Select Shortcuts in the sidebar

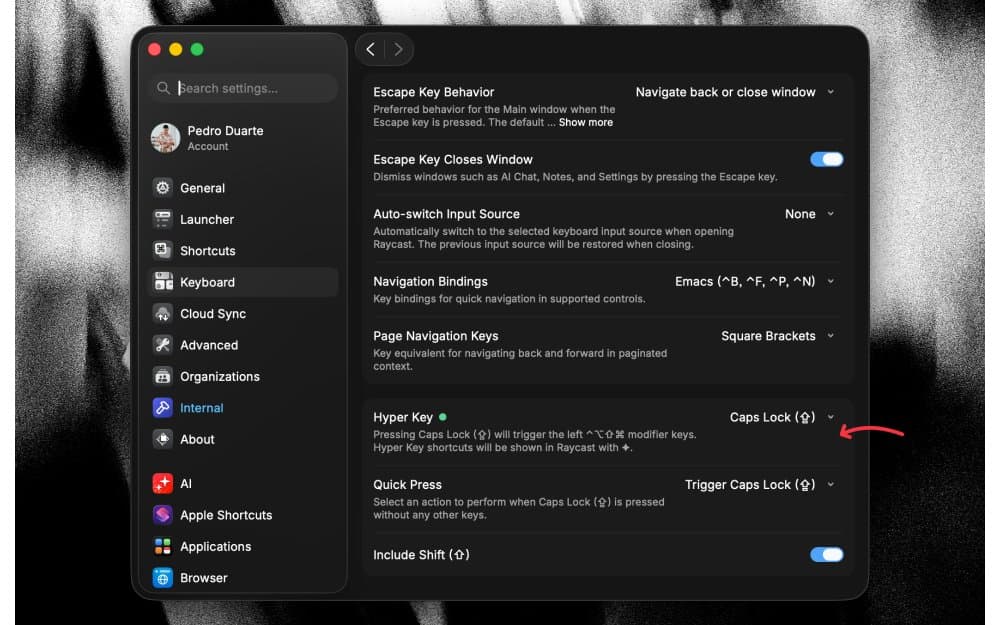[244, 250]
